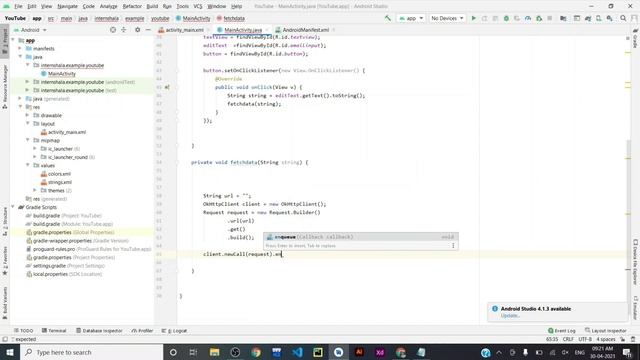
Task: Click the Collapse All icon in Project panel
Action: pos(124,30)
